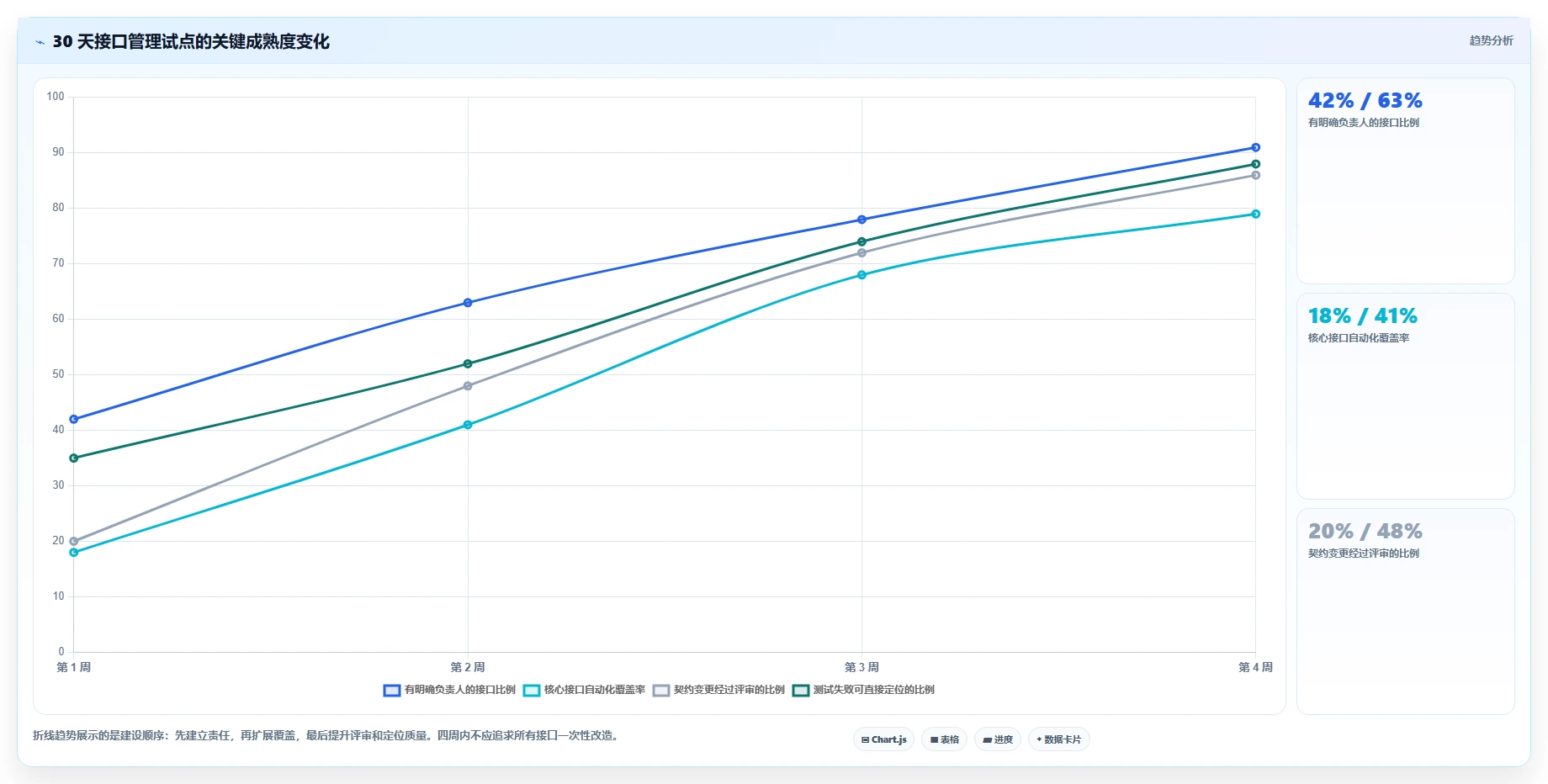This screenshot has height=784, width=1548.
Task: Click the gray data point at 第 1 周
Action: coord(74,541)
